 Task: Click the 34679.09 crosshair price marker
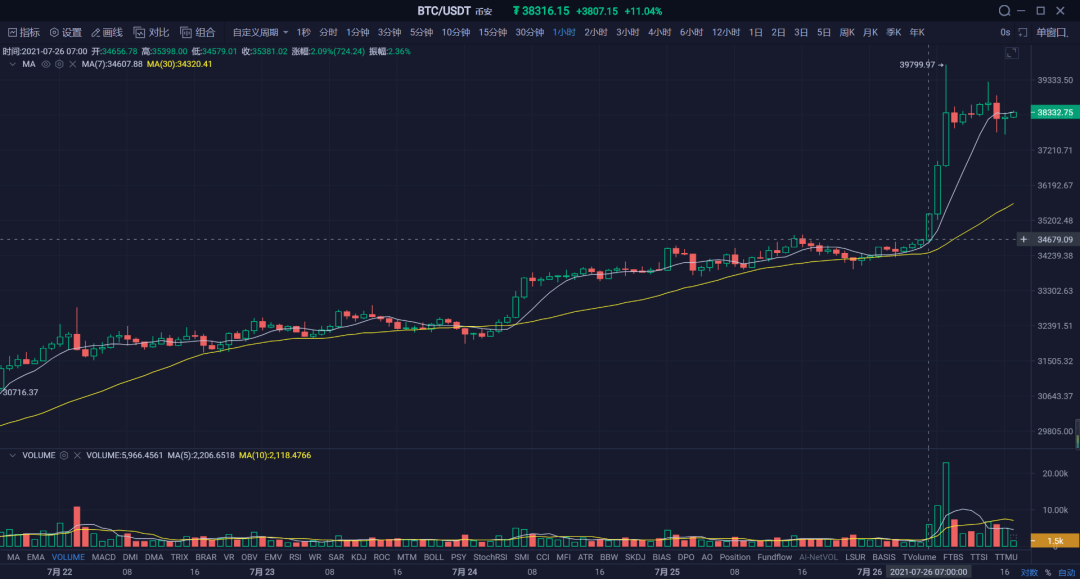click(1054, 240)
